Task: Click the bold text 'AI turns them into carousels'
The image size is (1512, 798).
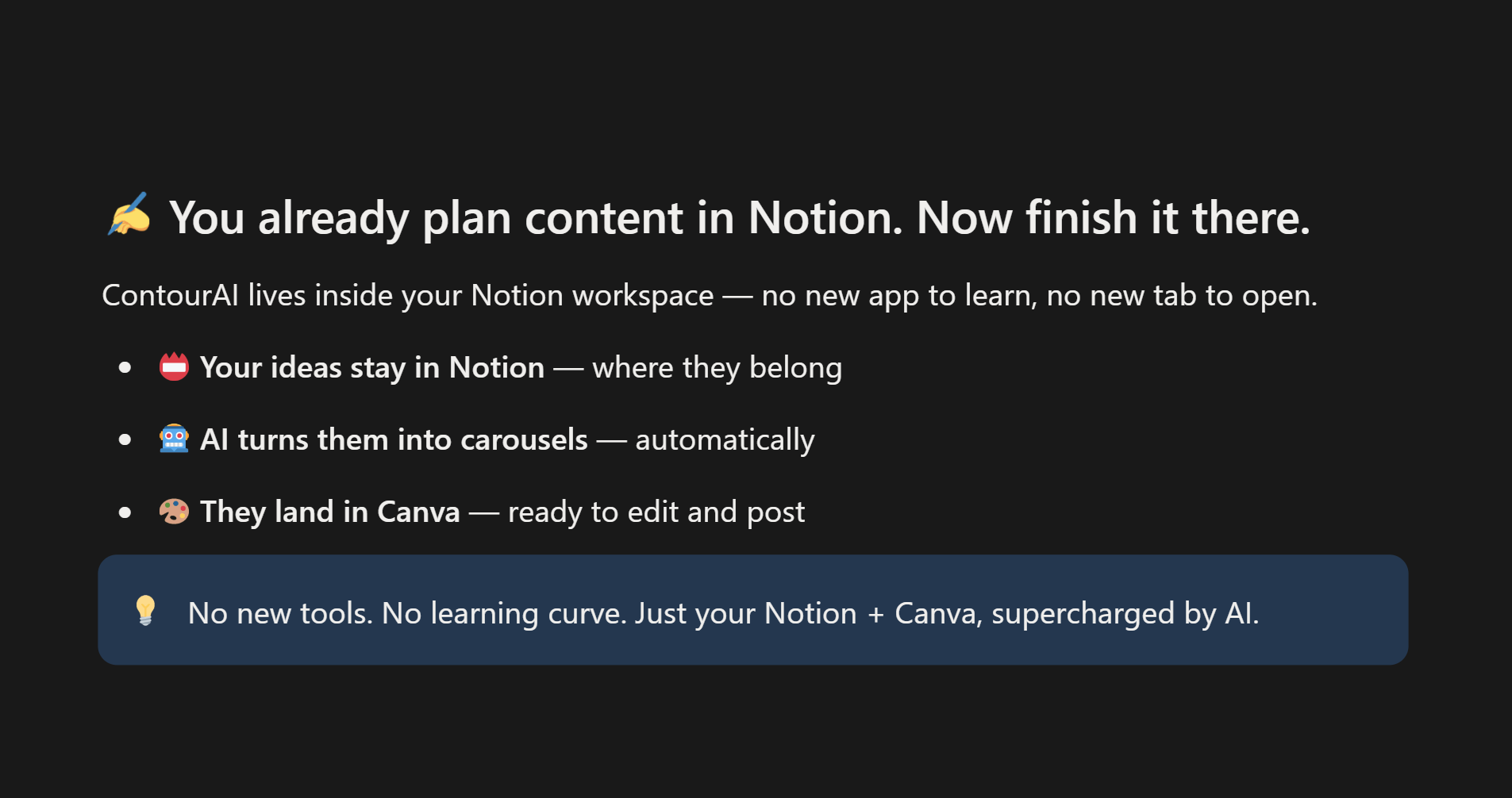Action: [x=394, y=439]
